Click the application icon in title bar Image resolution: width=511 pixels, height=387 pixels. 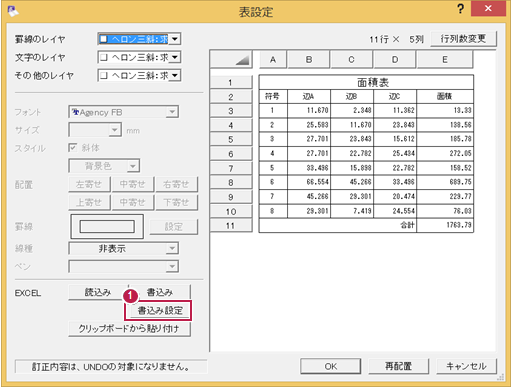(13, 11)
